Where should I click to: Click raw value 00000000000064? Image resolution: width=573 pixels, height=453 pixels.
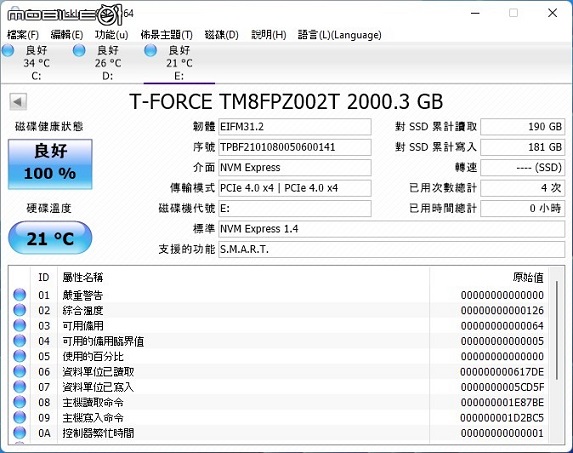point(502,326)
